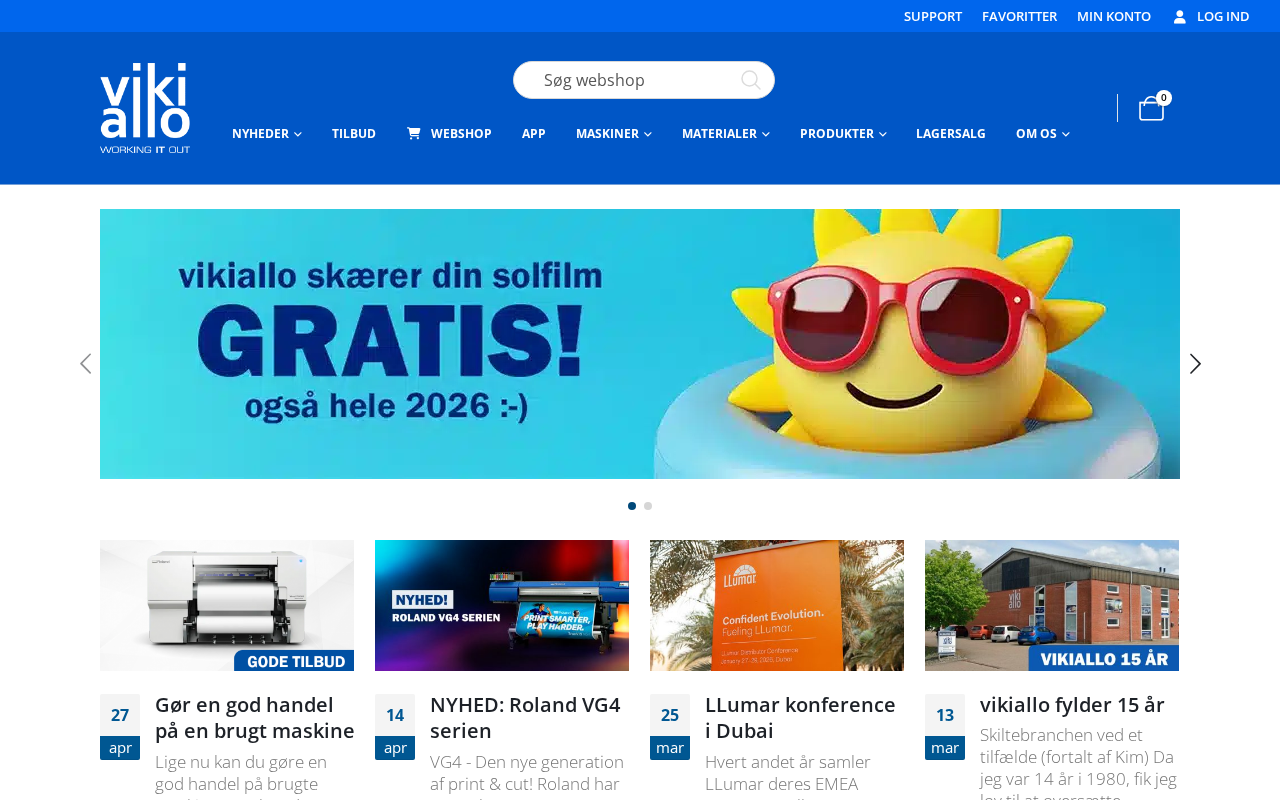
Task: Open the Support link
Action: (933, 17)
